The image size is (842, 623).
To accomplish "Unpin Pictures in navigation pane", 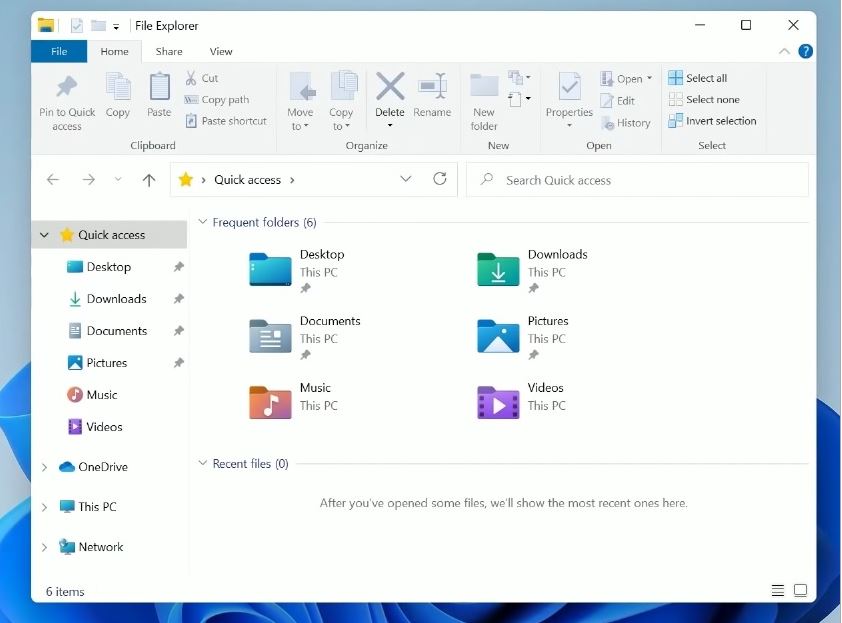I will click(x=179, y=363).
